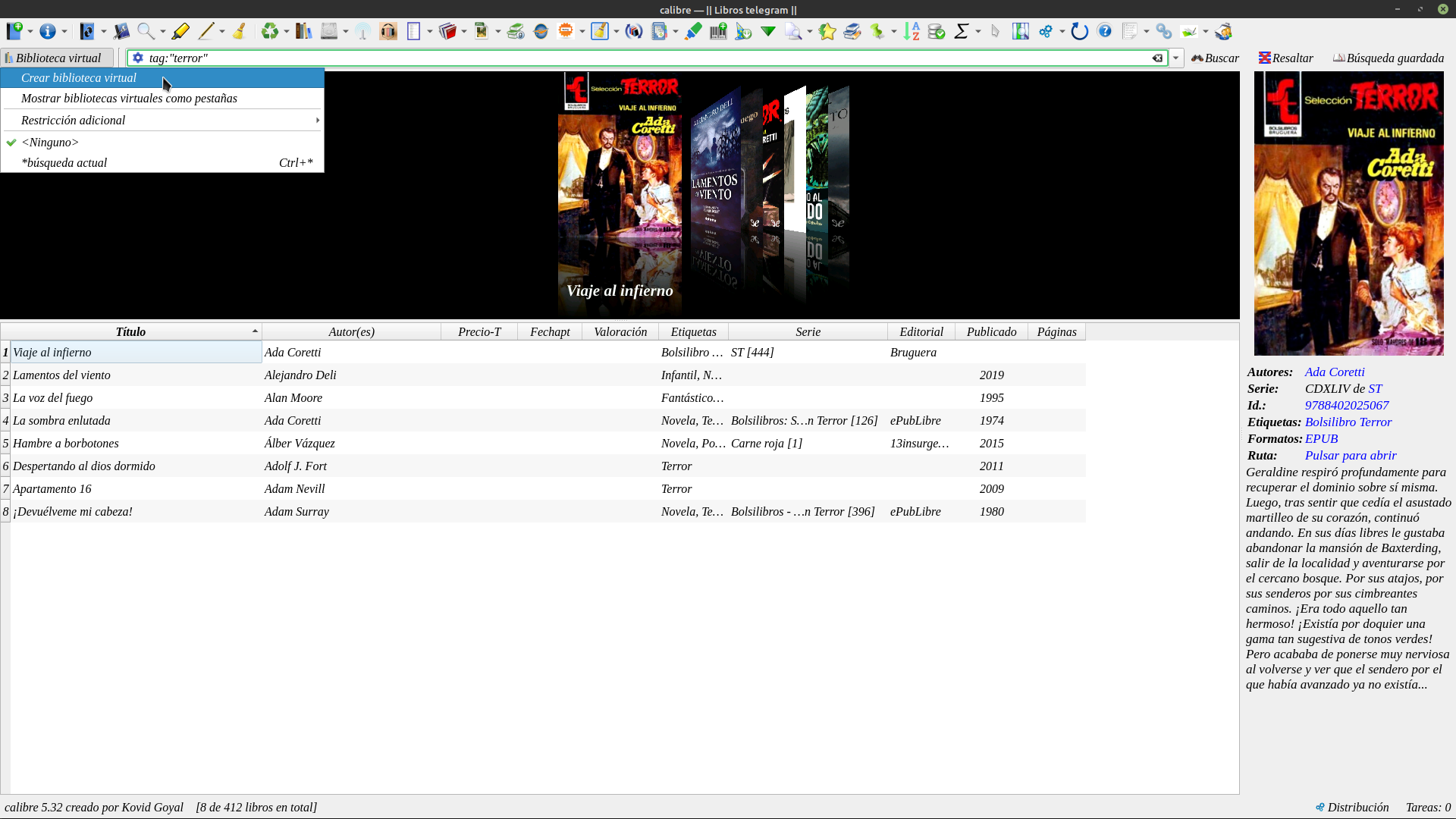Select the *búsqueda actual menu item

pos(64,163)
